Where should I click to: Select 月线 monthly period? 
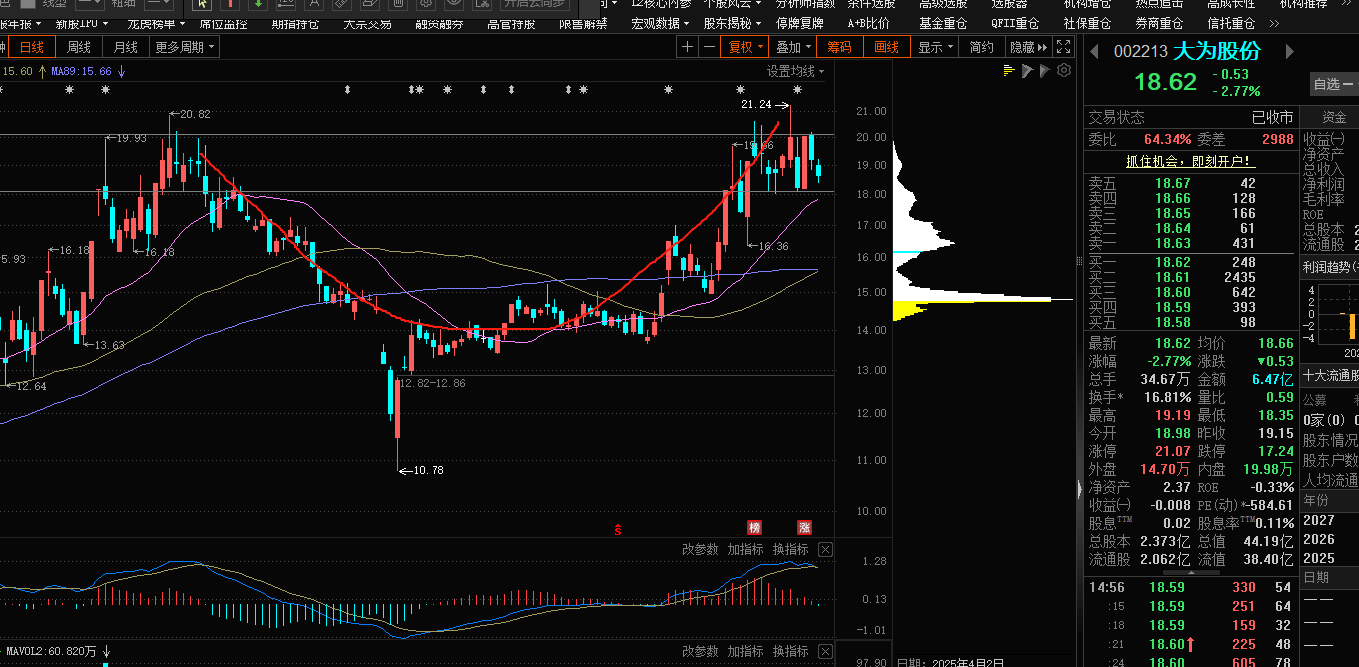pos(126,47)
